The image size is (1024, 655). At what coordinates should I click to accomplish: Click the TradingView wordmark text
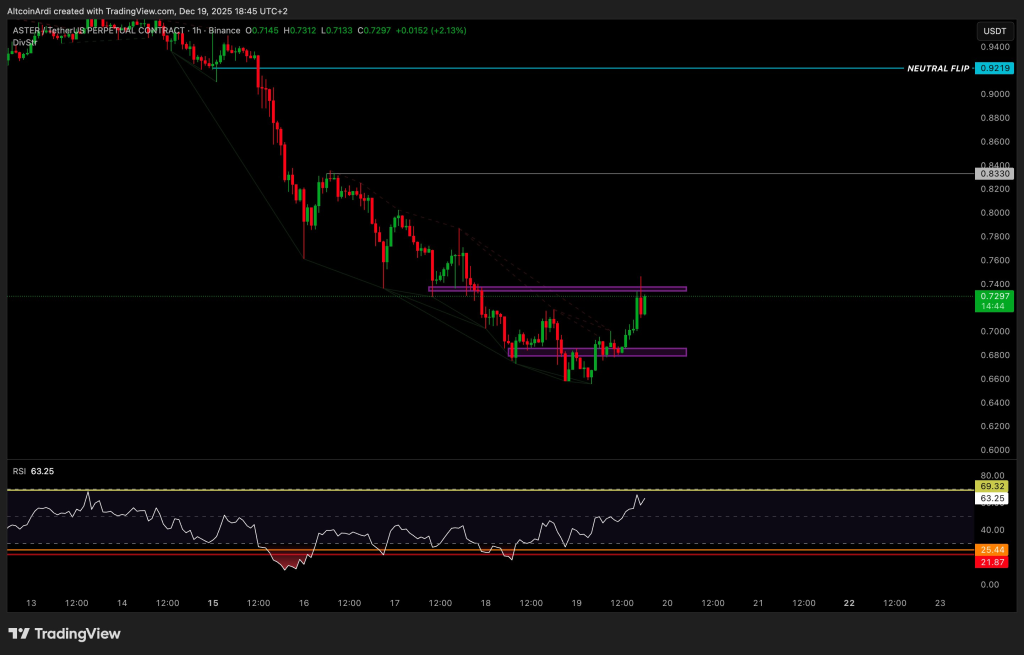pos(78,634)
